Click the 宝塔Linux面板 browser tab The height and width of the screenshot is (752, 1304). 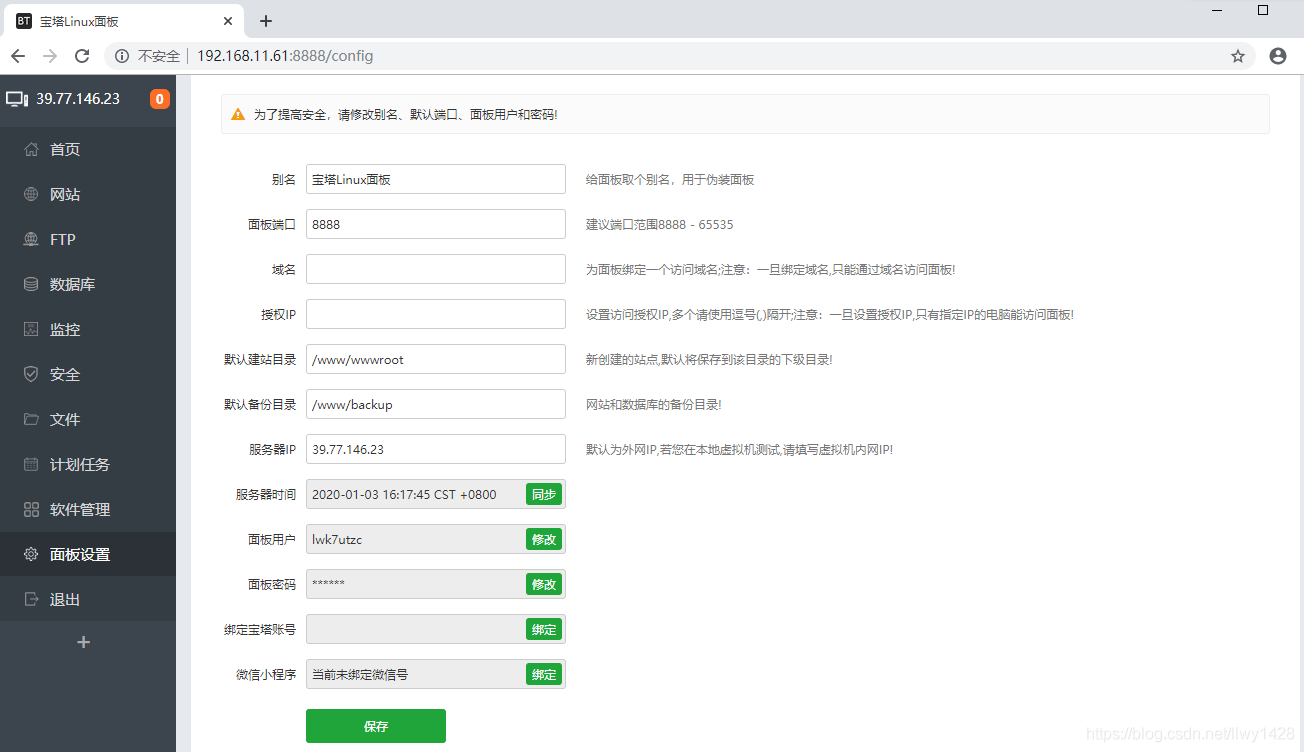(124, 21)
